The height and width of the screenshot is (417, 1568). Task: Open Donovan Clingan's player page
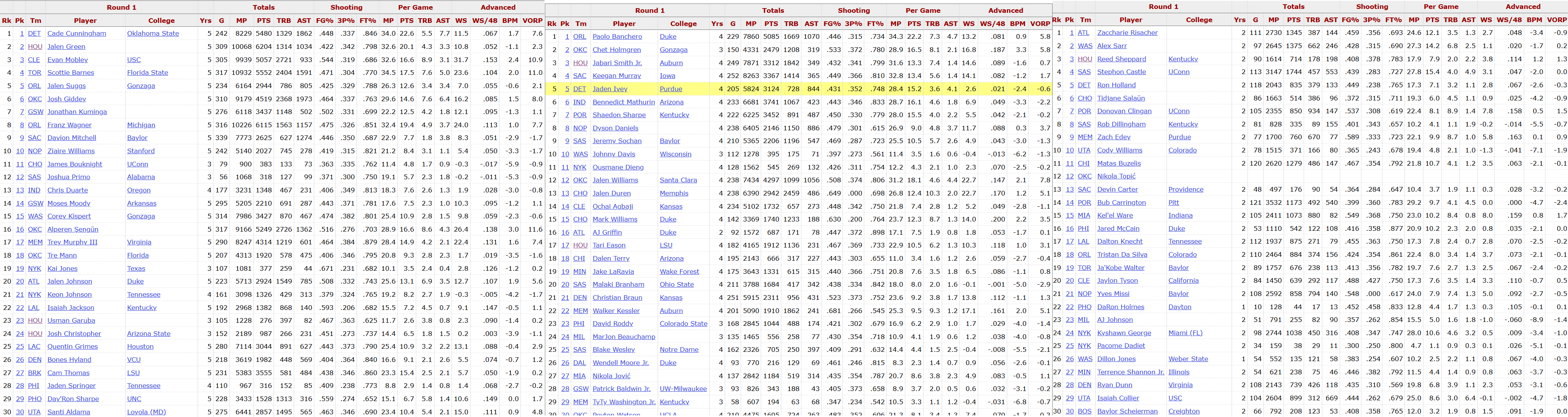click(1124, 111)
